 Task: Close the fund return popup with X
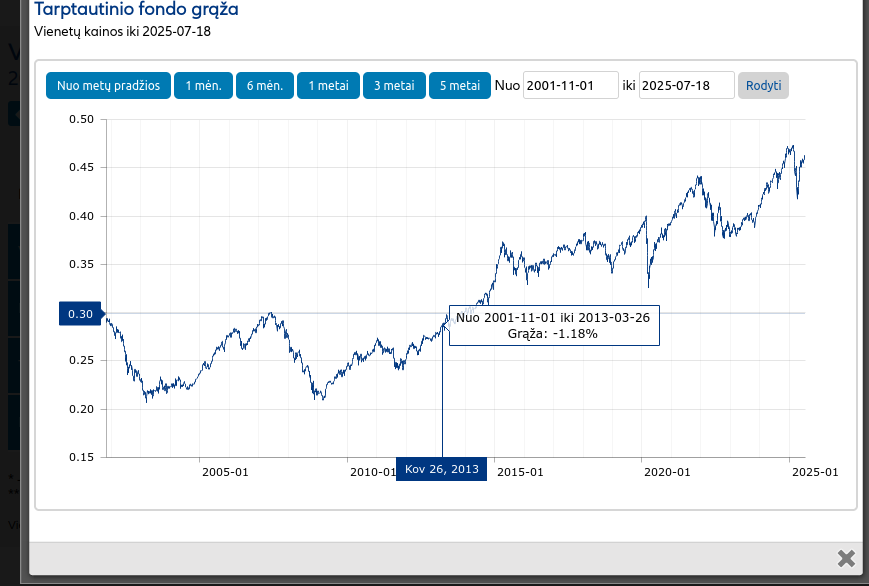[x=846, y=558]
